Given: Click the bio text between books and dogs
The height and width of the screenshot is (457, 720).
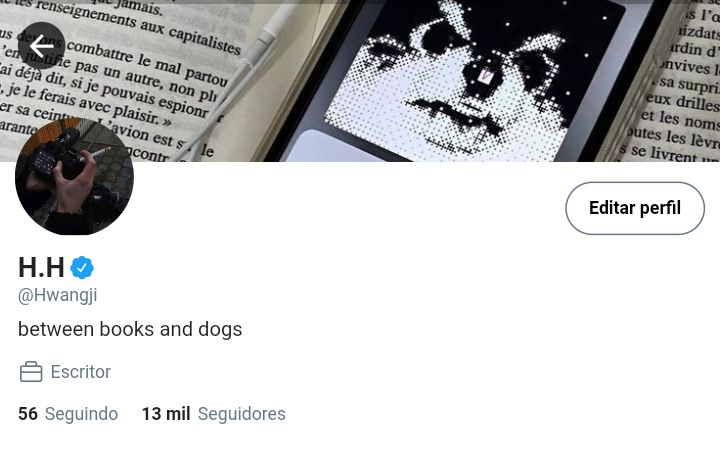Looking at the screenshot, I should pyautogui.click(x=130, y=329).
